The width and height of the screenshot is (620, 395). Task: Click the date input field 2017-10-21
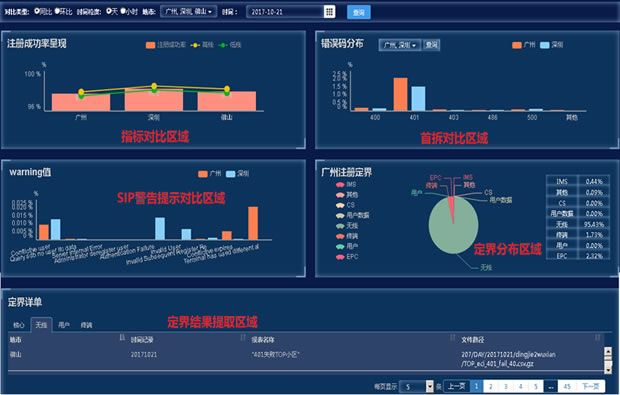(x=285, y=12)
